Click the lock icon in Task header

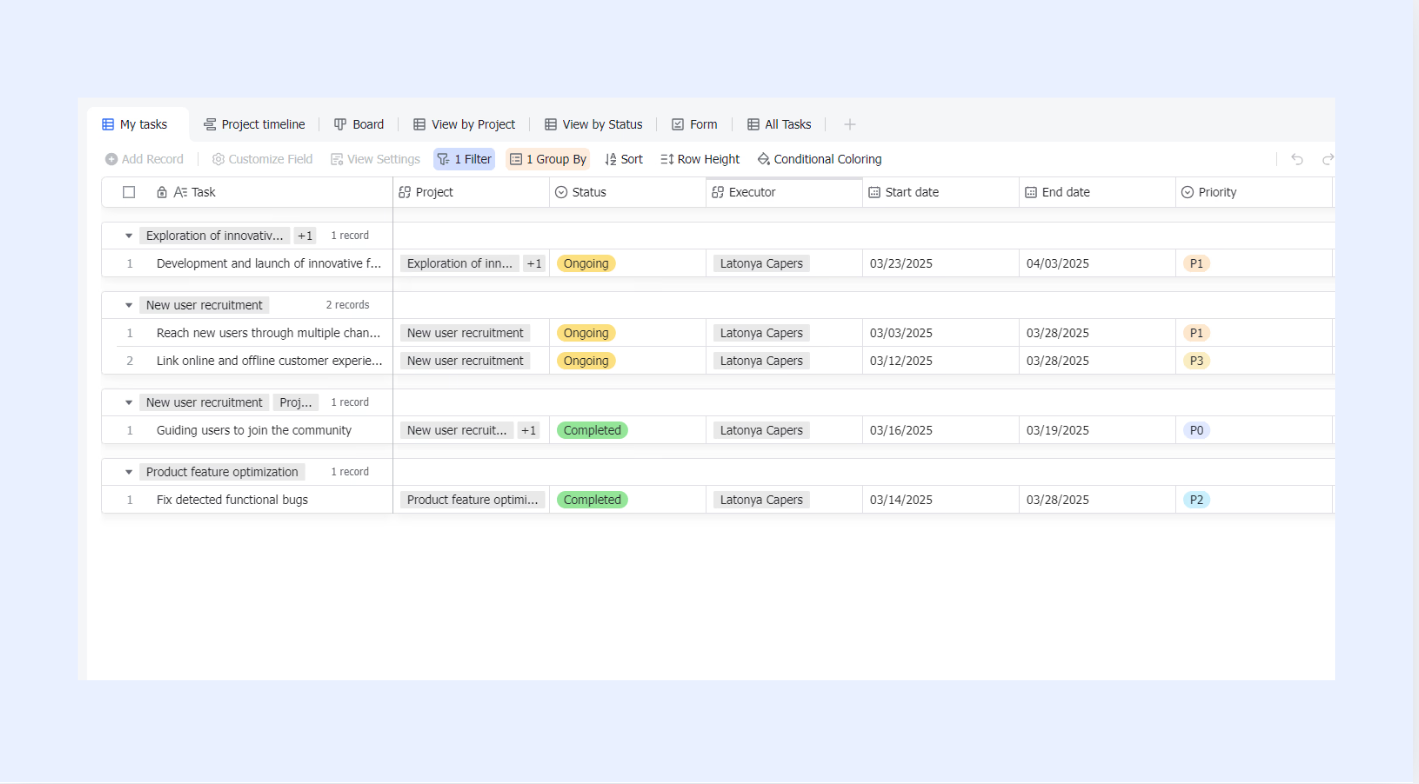point(162,192)
